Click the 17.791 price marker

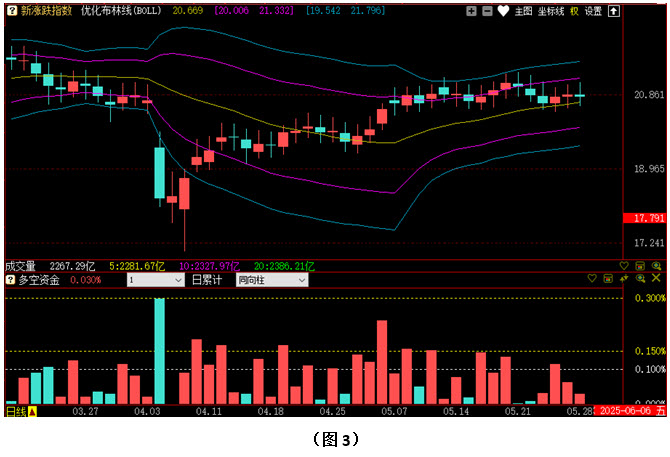click(x=644, y=218)
